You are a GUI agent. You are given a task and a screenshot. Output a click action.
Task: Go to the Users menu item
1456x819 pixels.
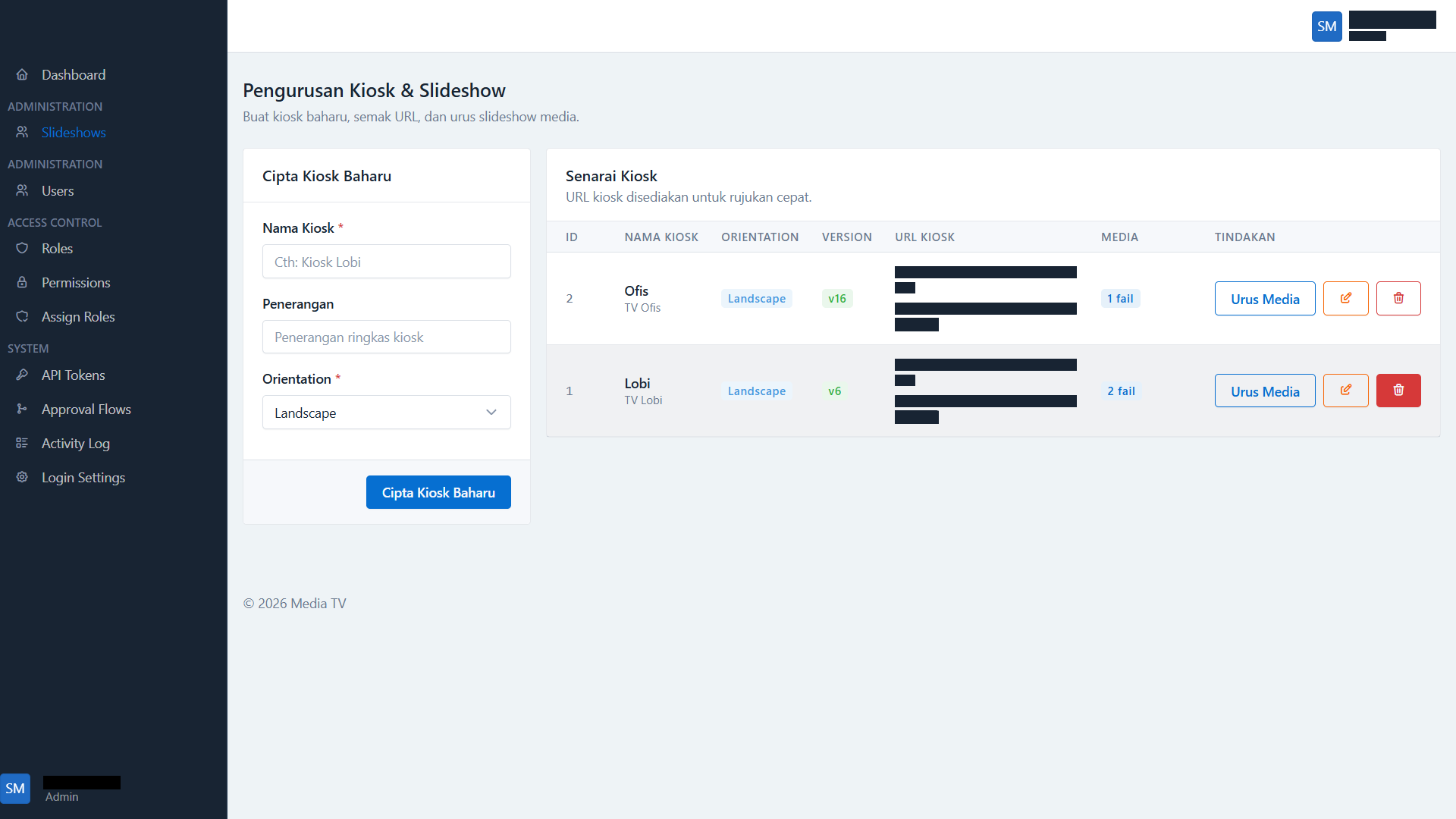(x=58, y=190)
